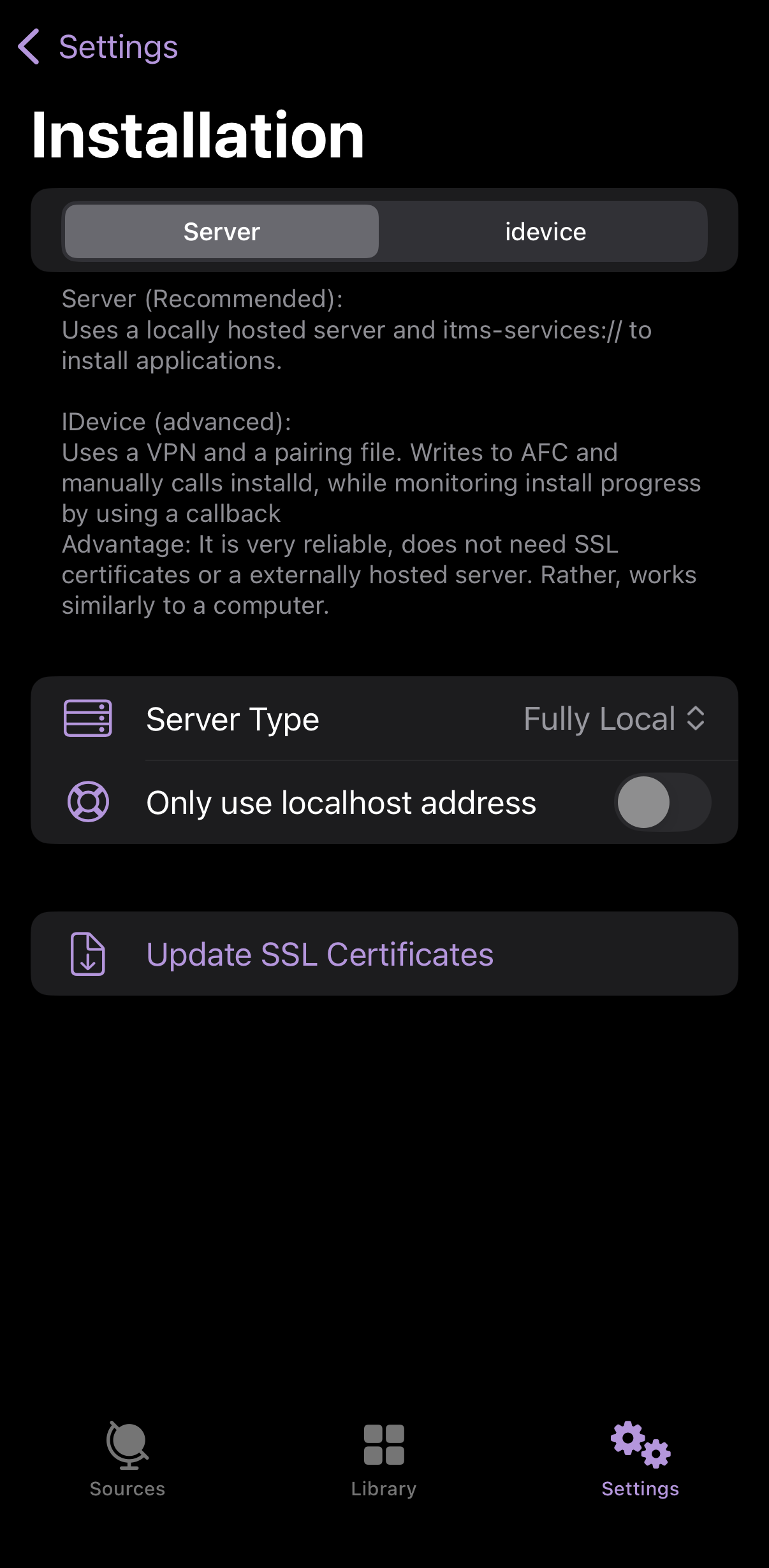Image resolution: width=769 pixels, height=1568 pixels.
Task: Tap the Installation page title
Action: click(x=198, y=135)
